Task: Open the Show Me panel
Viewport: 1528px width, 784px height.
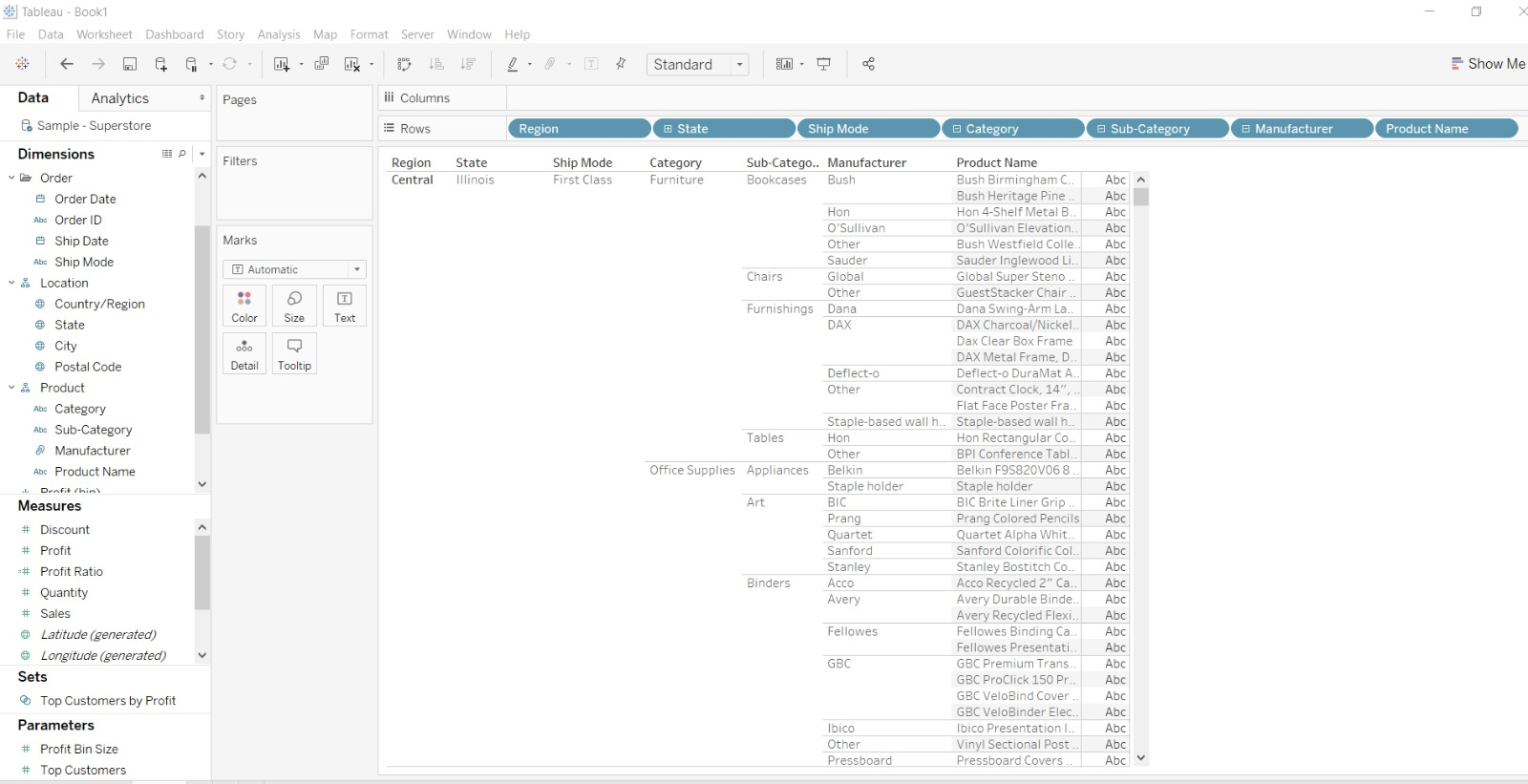Action: [x=1488, y=64]
